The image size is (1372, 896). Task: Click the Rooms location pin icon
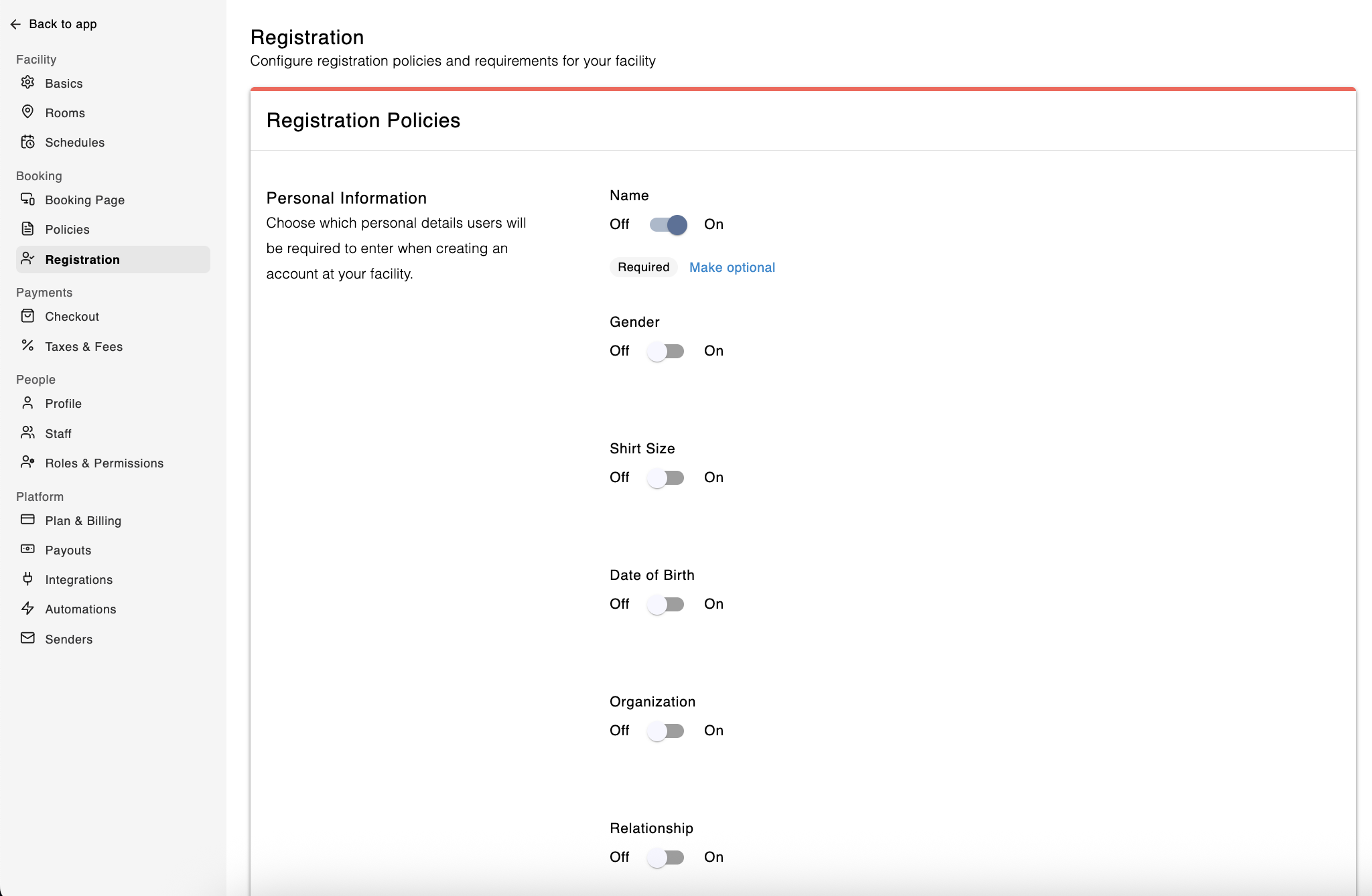(27, 112)
